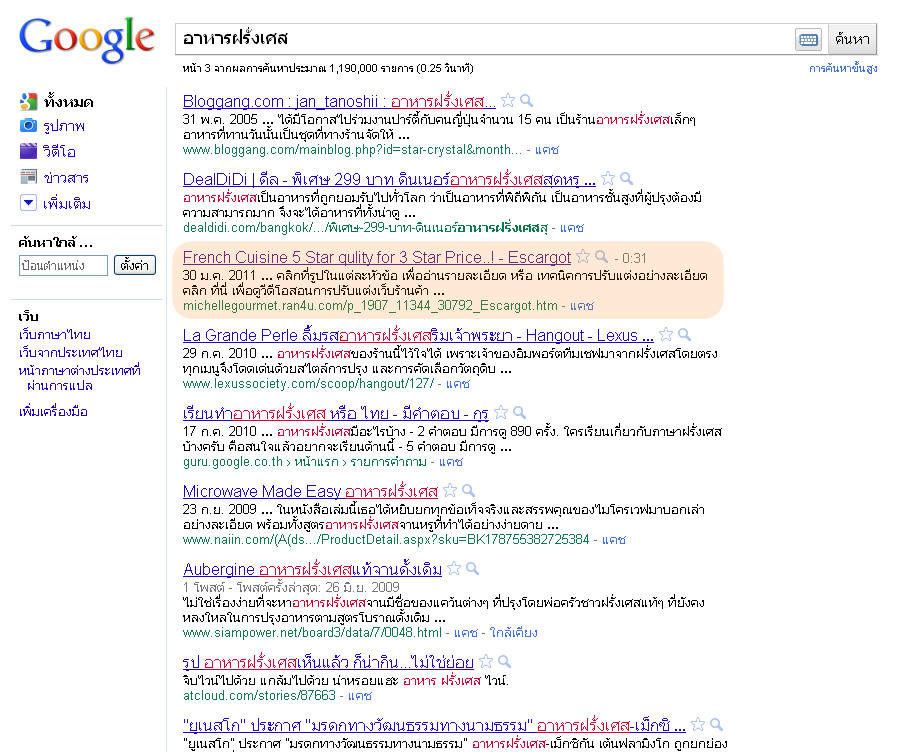Open วิดีโอ videos icon in sidebar
Screen dimensions: 908x752
(28, 151)
